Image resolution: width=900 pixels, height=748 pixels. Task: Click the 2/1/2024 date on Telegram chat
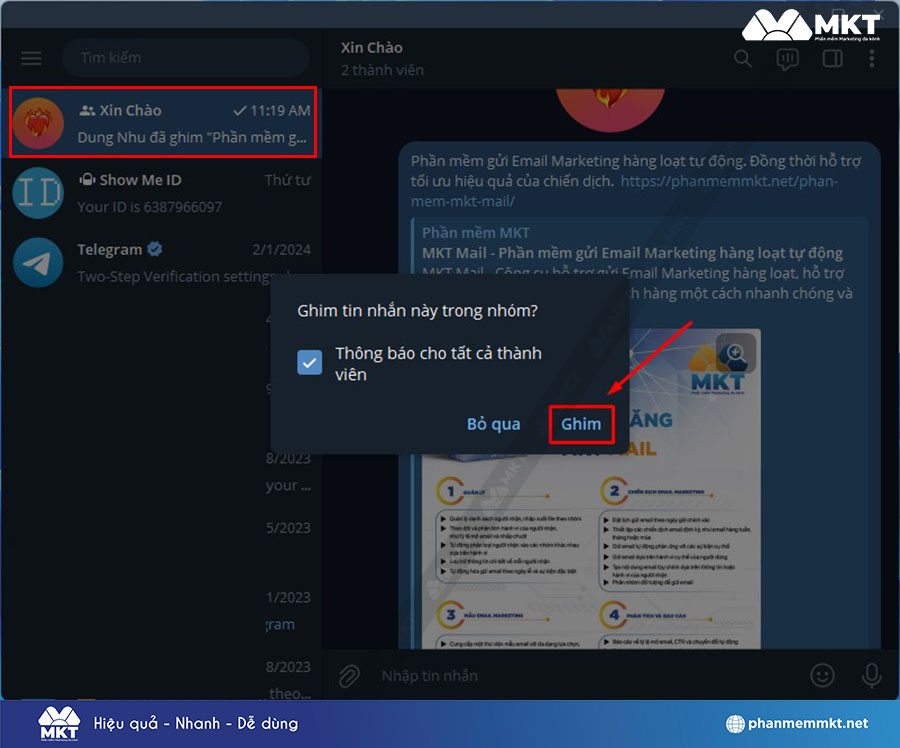coord(281,250)
